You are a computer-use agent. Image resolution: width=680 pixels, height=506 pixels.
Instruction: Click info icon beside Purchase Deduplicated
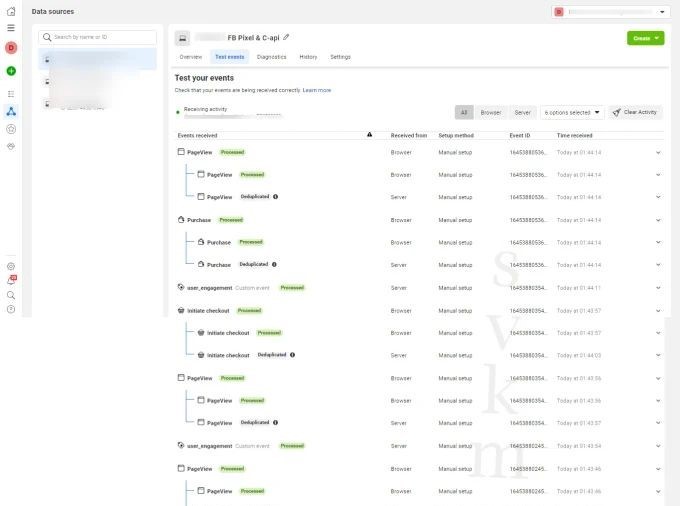tap(275, 264)
